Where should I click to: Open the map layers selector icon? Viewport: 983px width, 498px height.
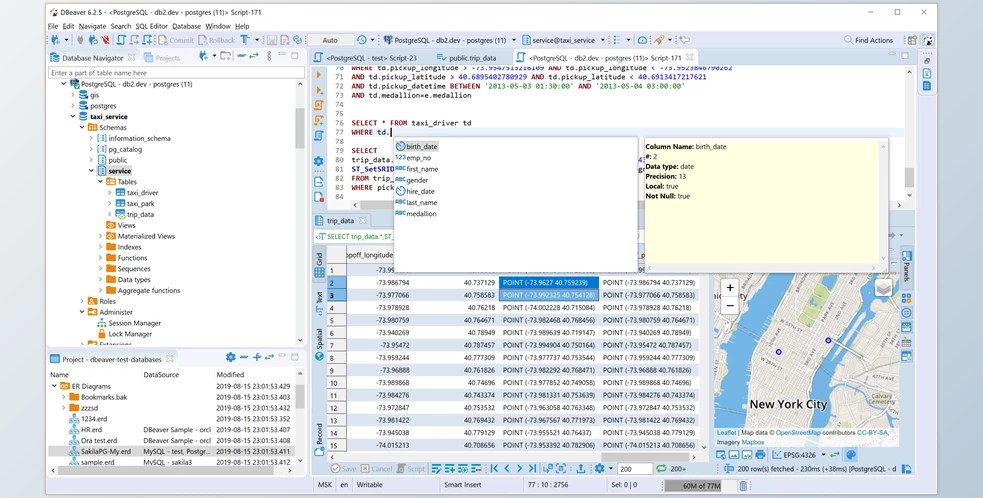coord(883,288)
